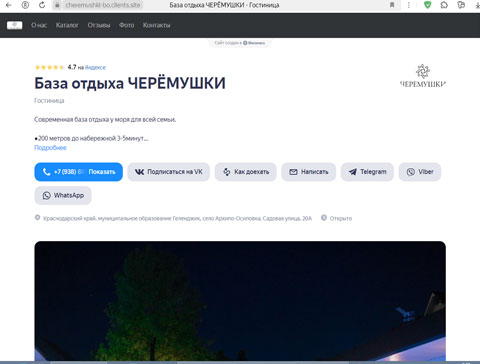Click the Краснодарский край address text
This screenshot has width=480, height=364.
[x=177, y=218]
